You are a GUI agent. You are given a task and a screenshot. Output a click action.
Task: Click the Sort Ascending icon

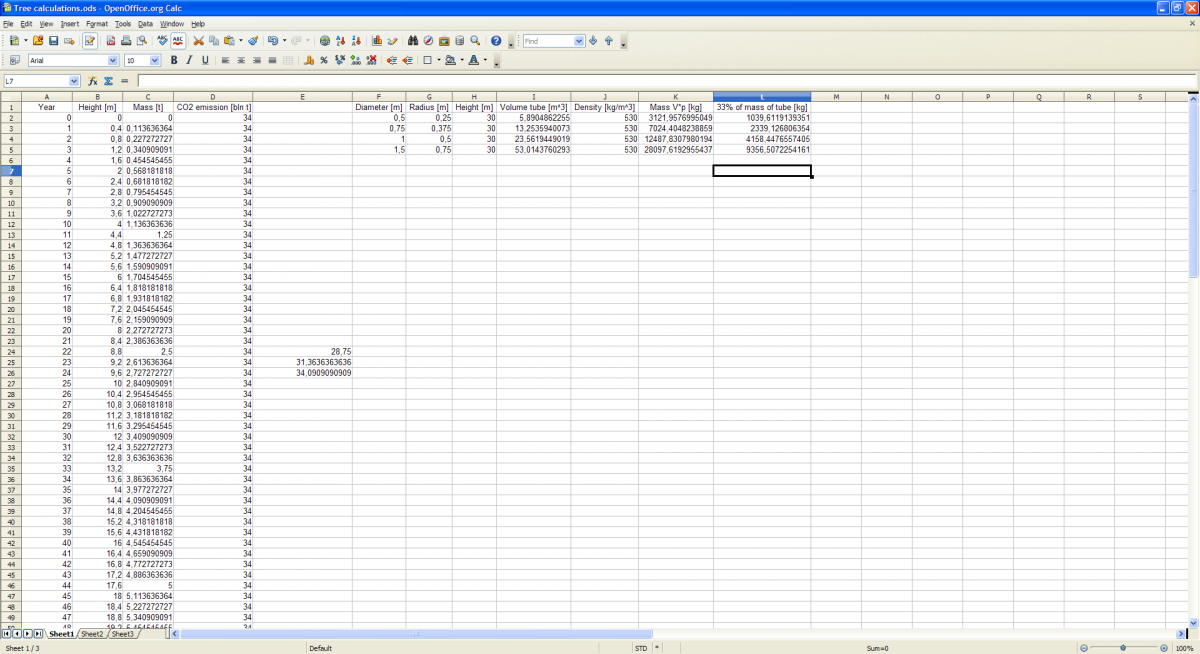pyautogui.click(x=341, y=41)
